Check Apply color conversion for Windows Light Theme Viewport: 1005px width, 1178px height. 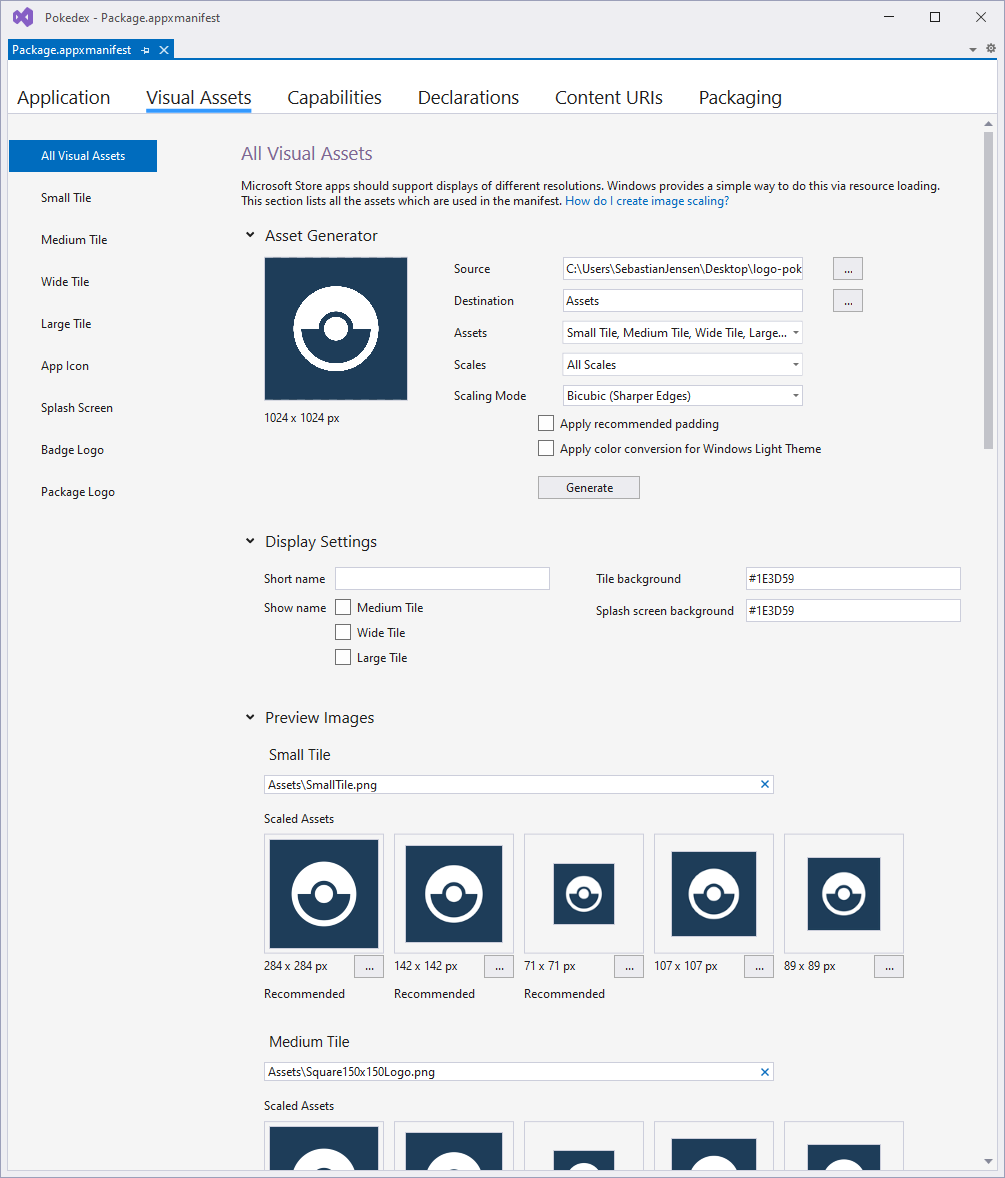[x=546, y=449]
